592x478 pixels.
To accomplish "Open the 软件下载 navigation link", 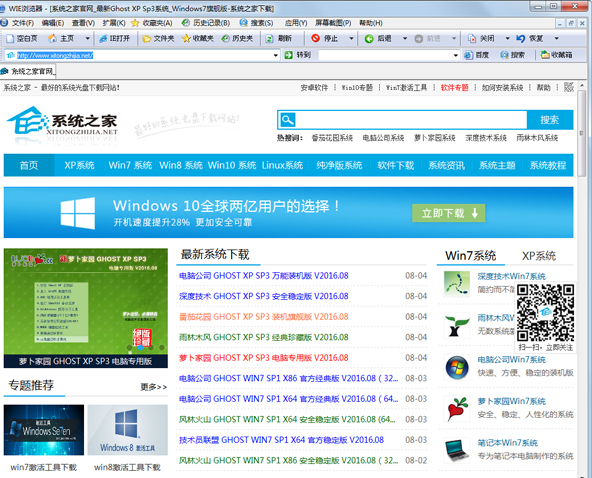I will click(x=396, y=165).
